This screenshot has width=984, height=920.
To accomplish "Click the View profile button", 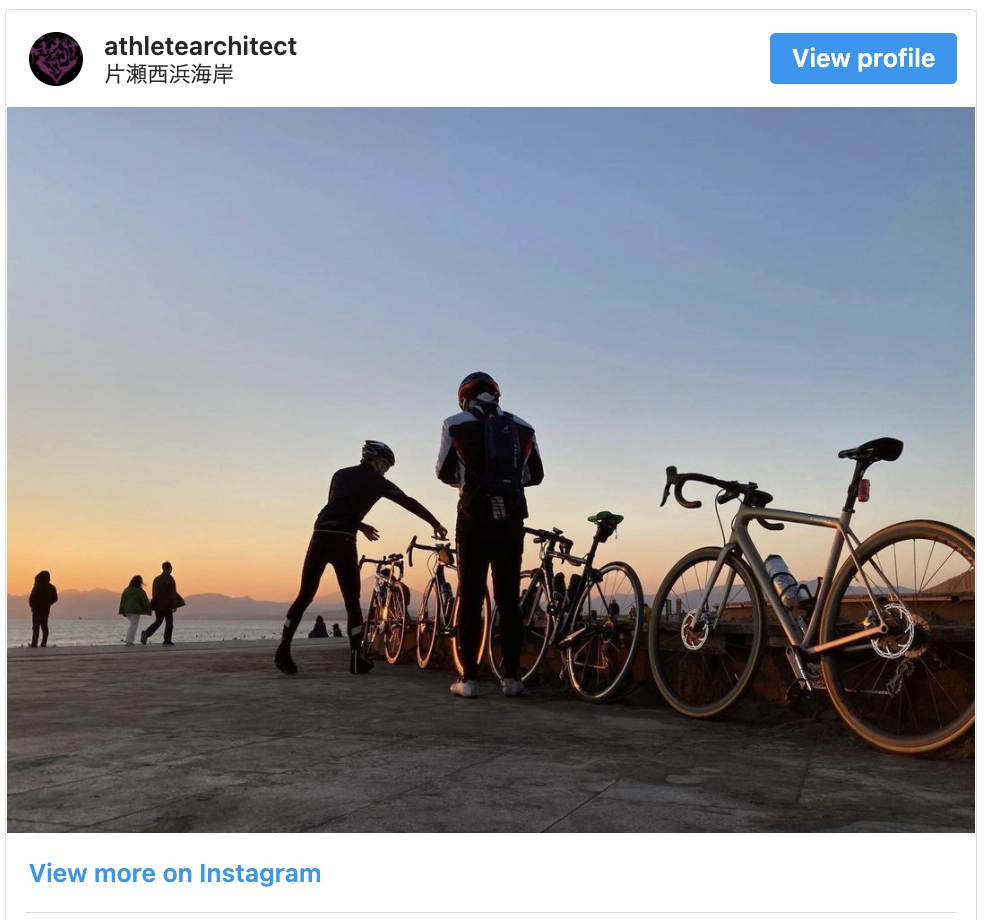I will pyautogui.click(x=863, y=58).
